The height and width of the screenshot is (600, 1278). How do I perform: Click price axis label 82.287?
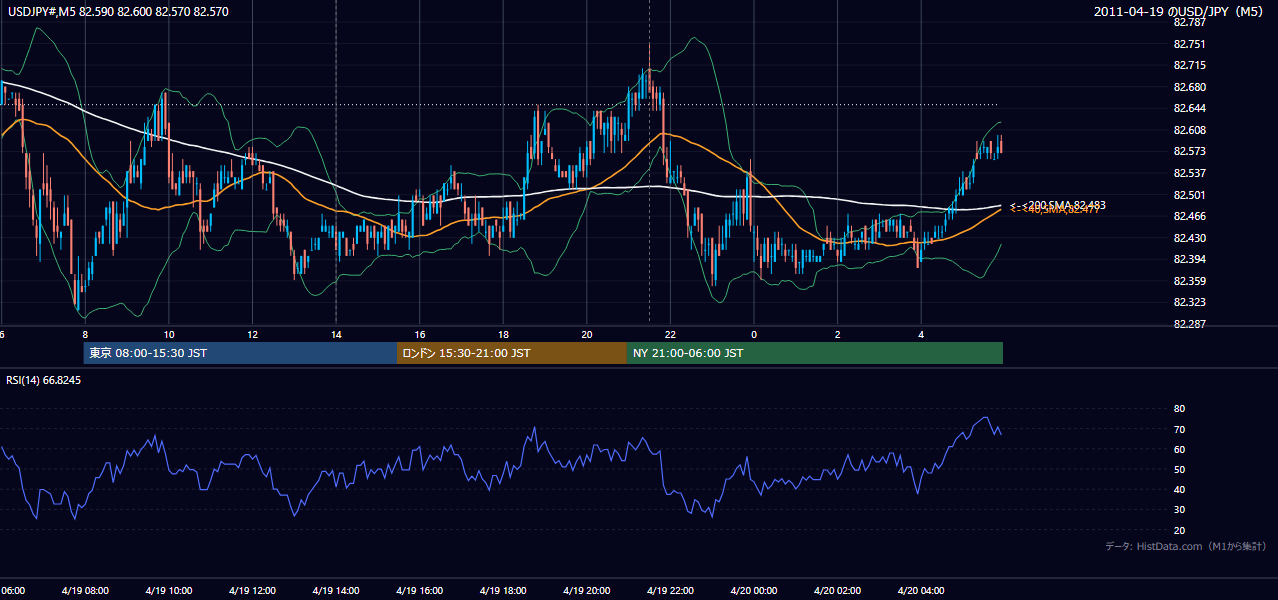pyautogui.click(x=1189, y=324)
